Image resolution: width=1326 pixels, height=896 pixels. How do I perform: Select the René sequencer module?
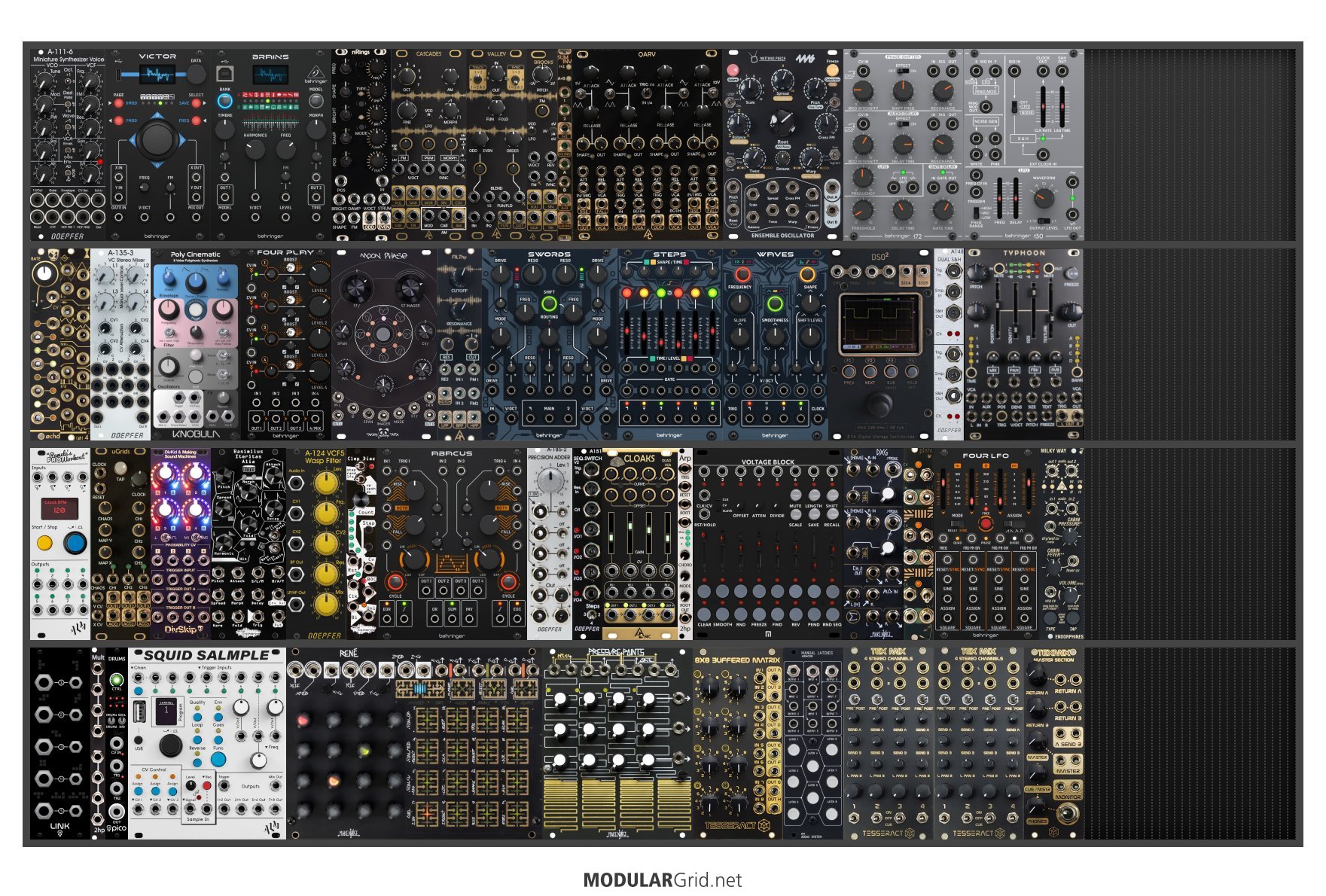point(414,744)
